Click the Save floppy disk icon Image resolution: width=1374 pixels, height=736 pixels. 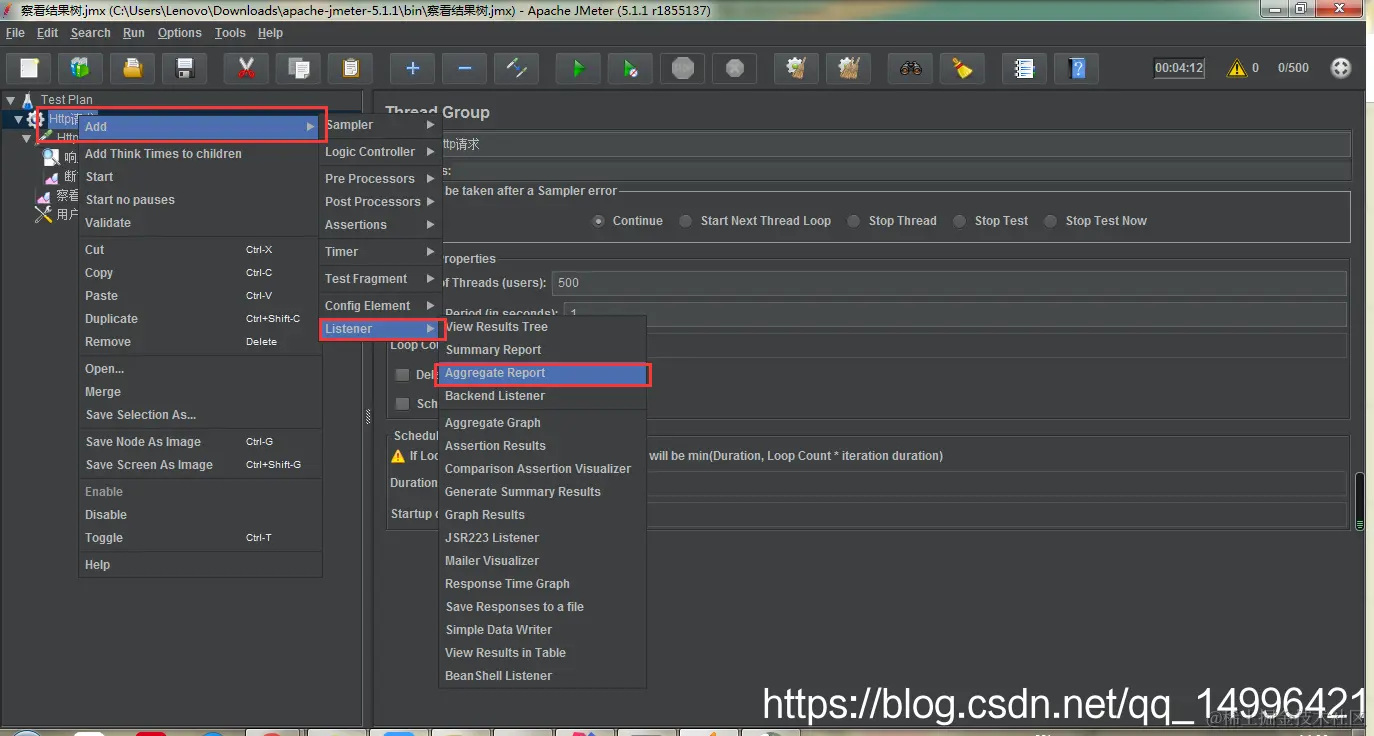[184, 68]
